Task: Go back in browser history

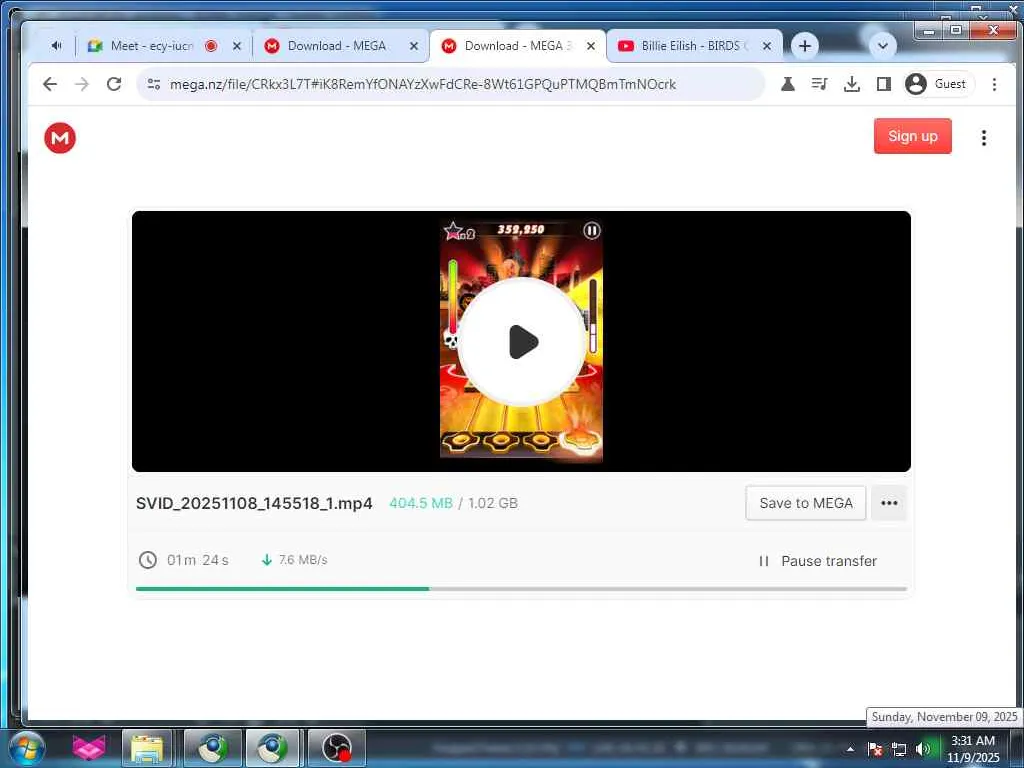Action: [x=50, y=84]
